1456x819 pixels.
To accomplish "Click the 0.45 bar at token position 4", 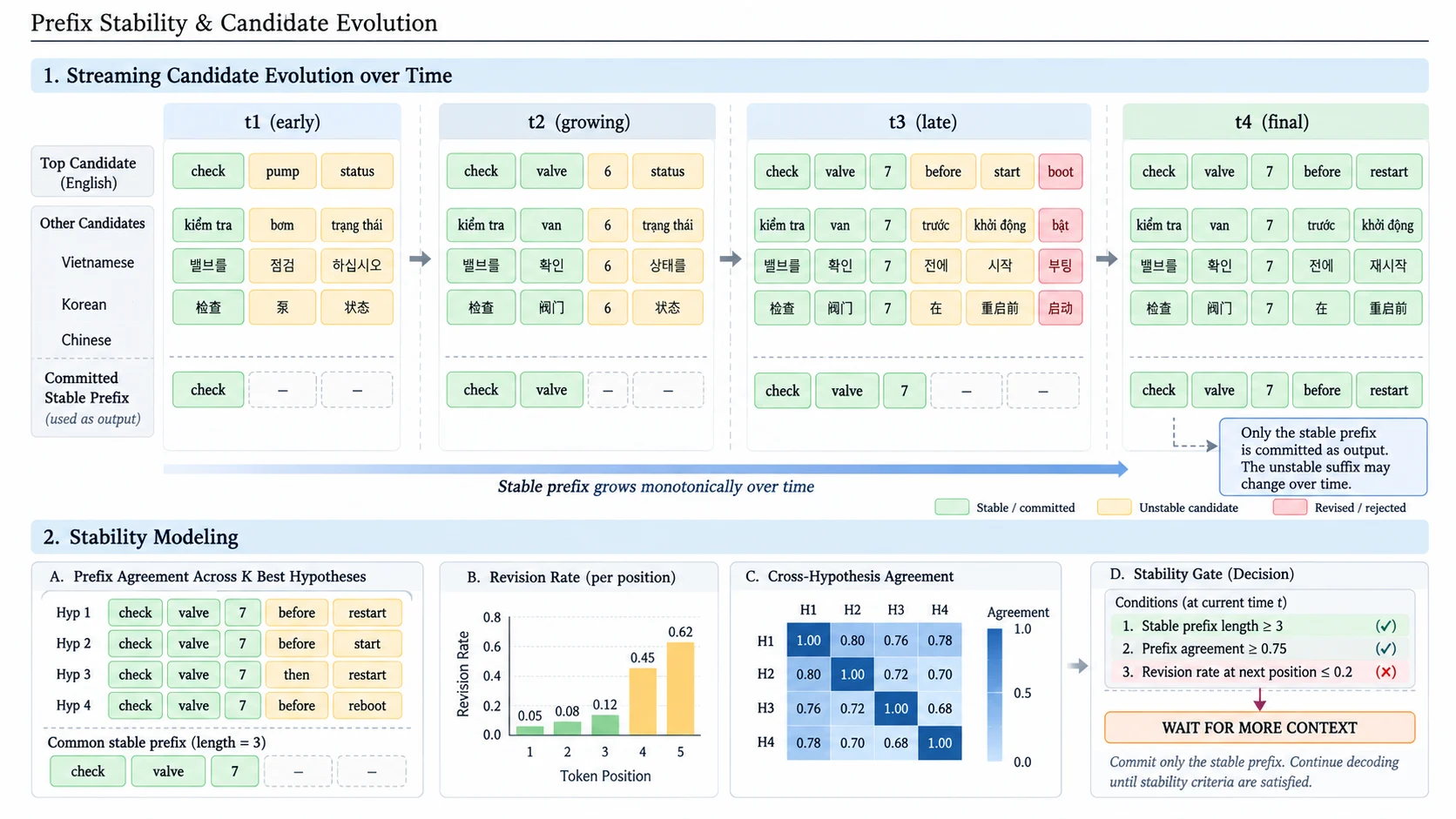I will [x=643, y=702].
